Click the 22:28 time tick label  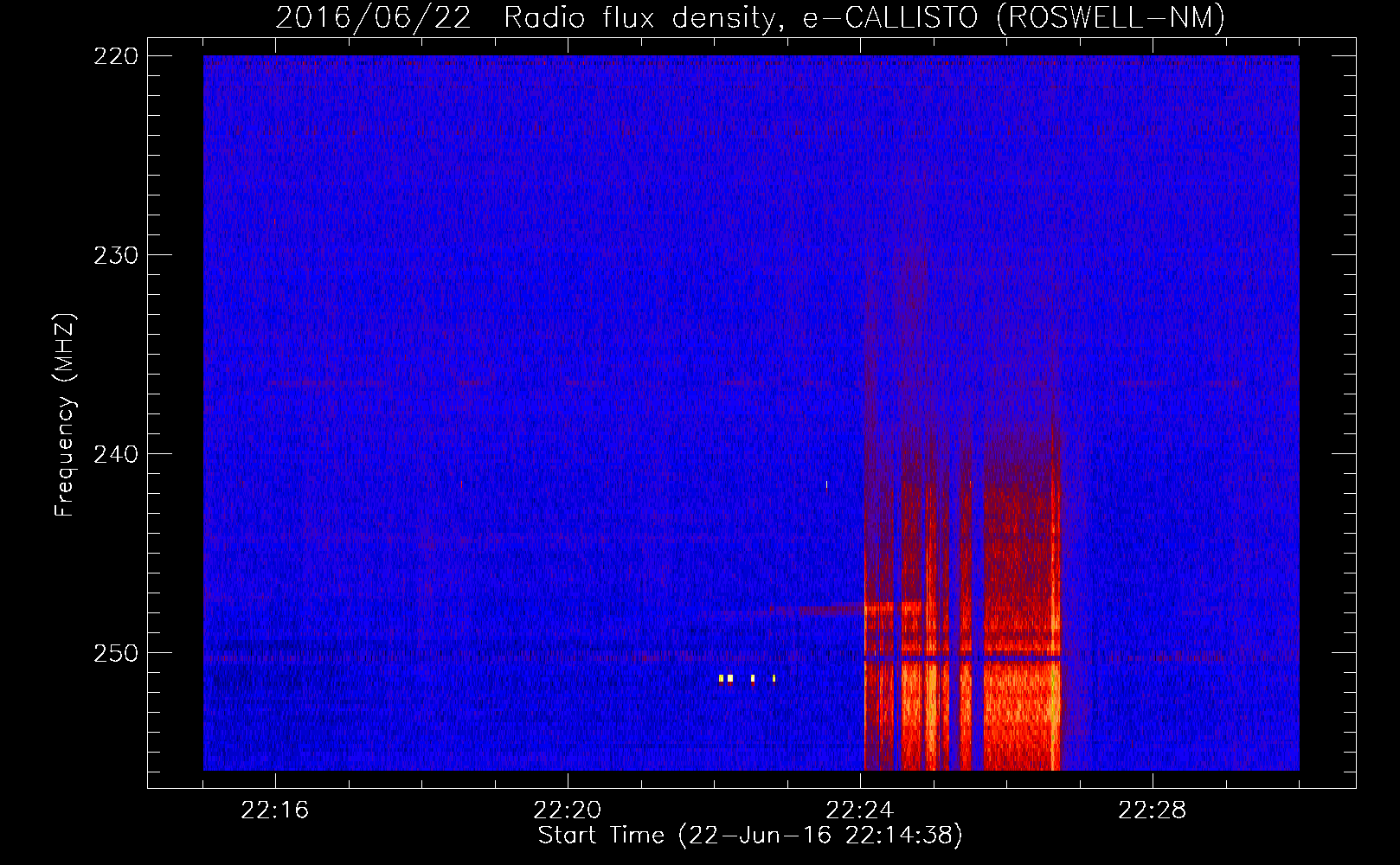(1153, 811)
